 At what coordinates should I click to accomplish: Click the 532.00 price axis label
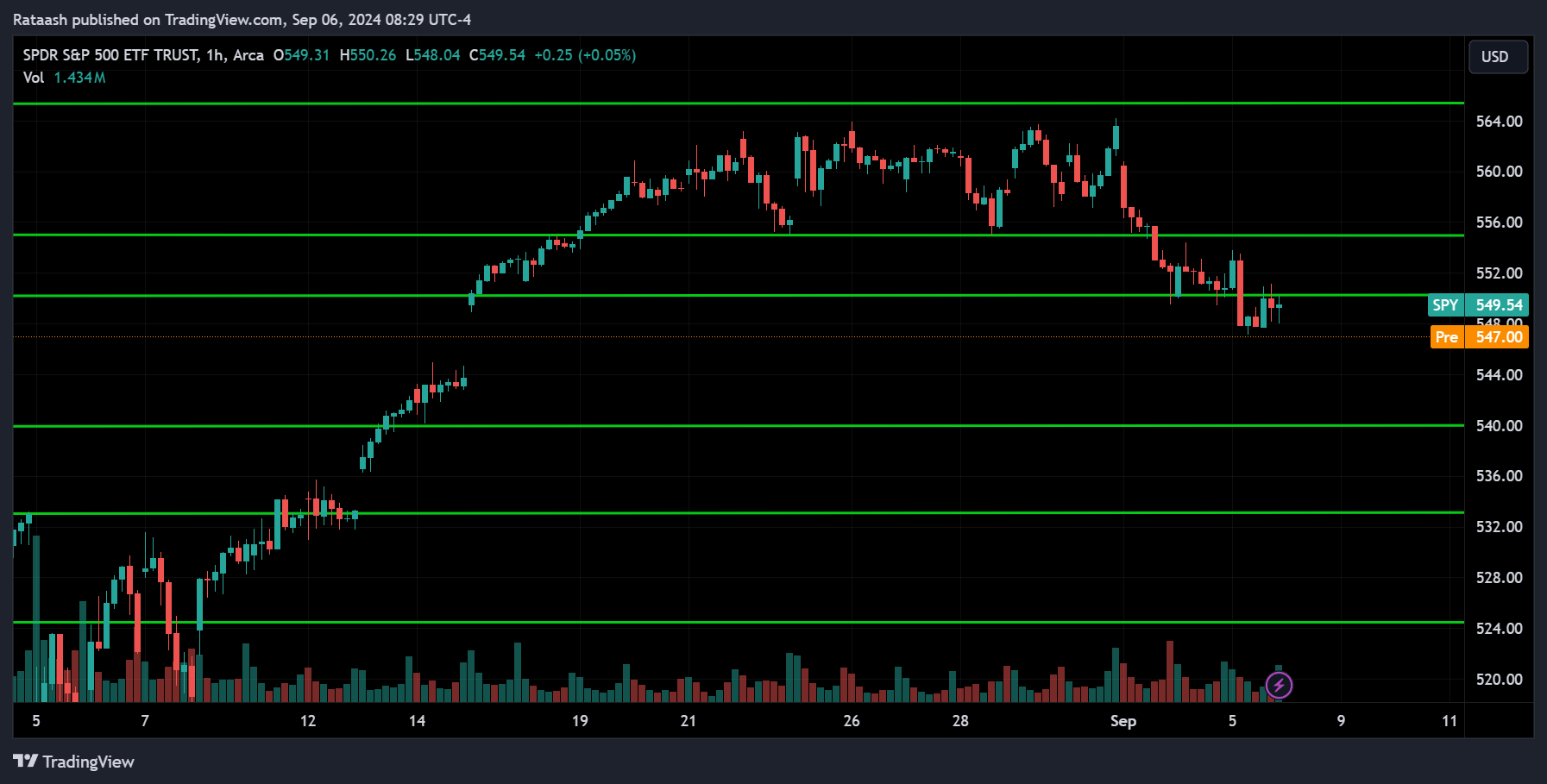coord(1499,527)
